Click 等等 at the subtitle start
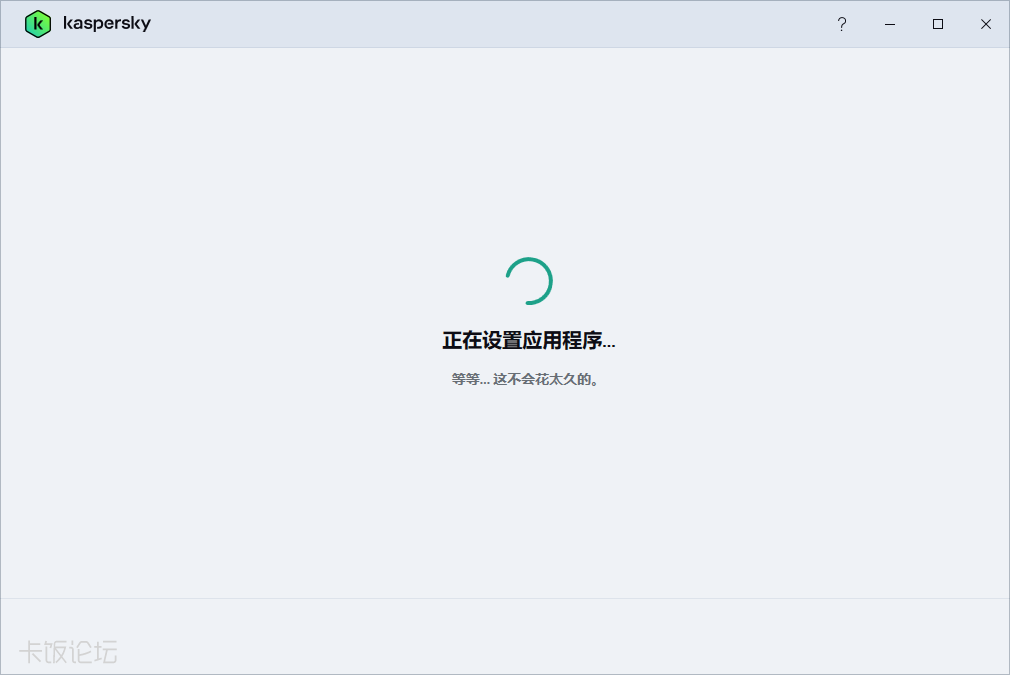This screenshot has width=1010, height=675. coord(465,380)
